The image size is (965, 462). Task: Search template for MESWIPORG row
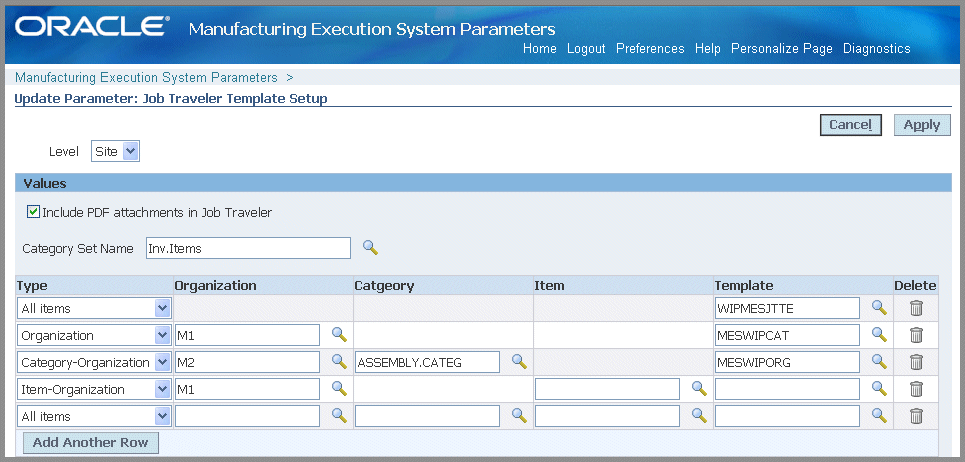[x=879, y=361]
